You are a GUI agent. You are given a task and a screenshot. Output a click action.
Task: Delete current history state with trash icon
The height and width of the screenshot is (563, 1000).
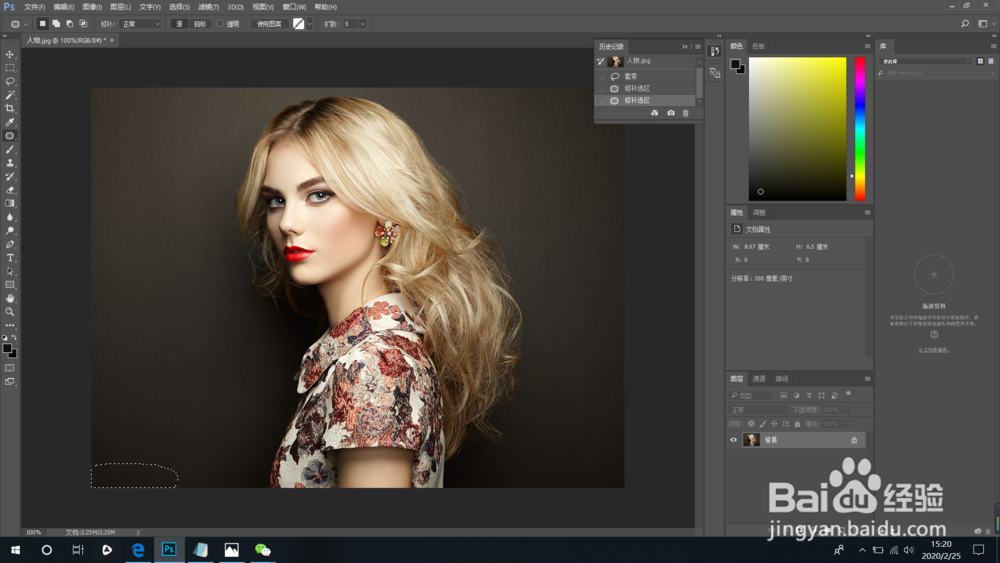coord(686,113)
